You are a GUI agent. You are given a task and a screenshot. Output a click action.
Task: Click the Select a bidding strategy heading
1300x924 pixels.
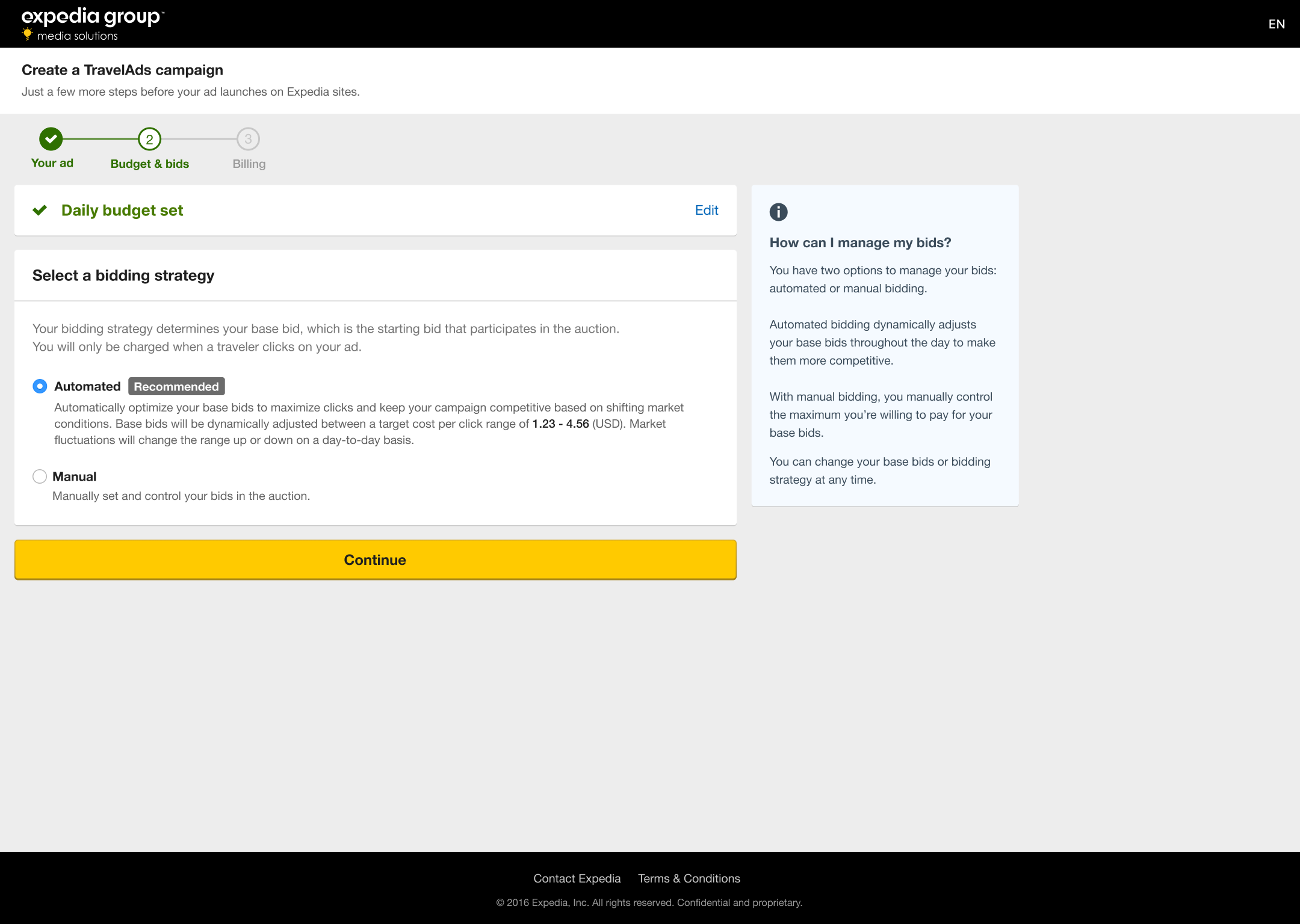tap(123, 275)
